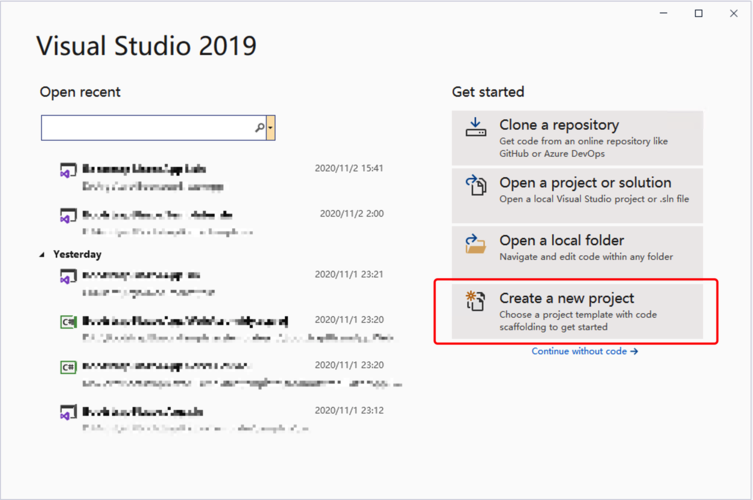This screenshot has width=753, height=500.
Task: Choose Open a project or solution
Action: click(x=585, y=183)
